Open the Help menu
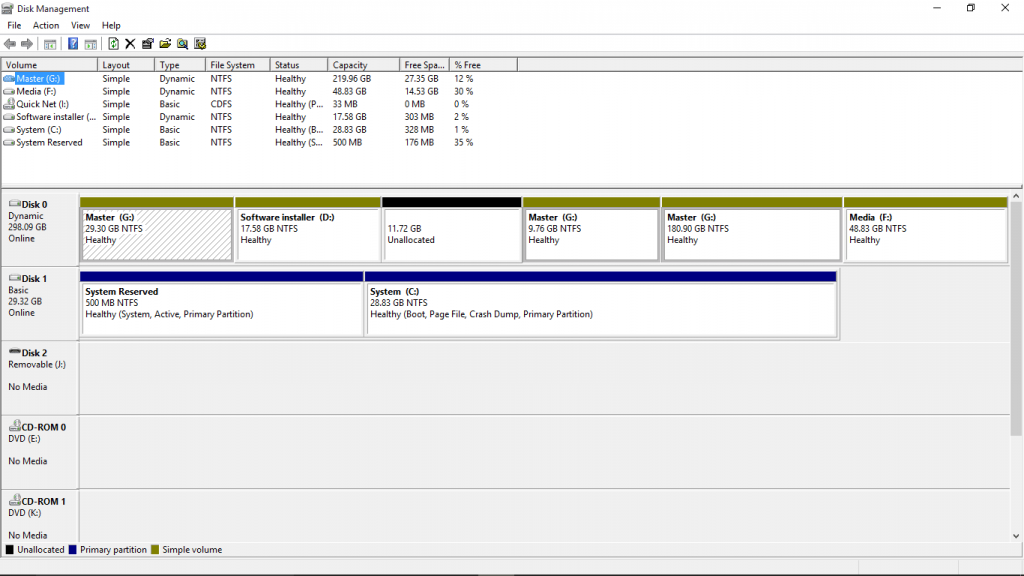1024x576 pixels. [x=111, y=25]
